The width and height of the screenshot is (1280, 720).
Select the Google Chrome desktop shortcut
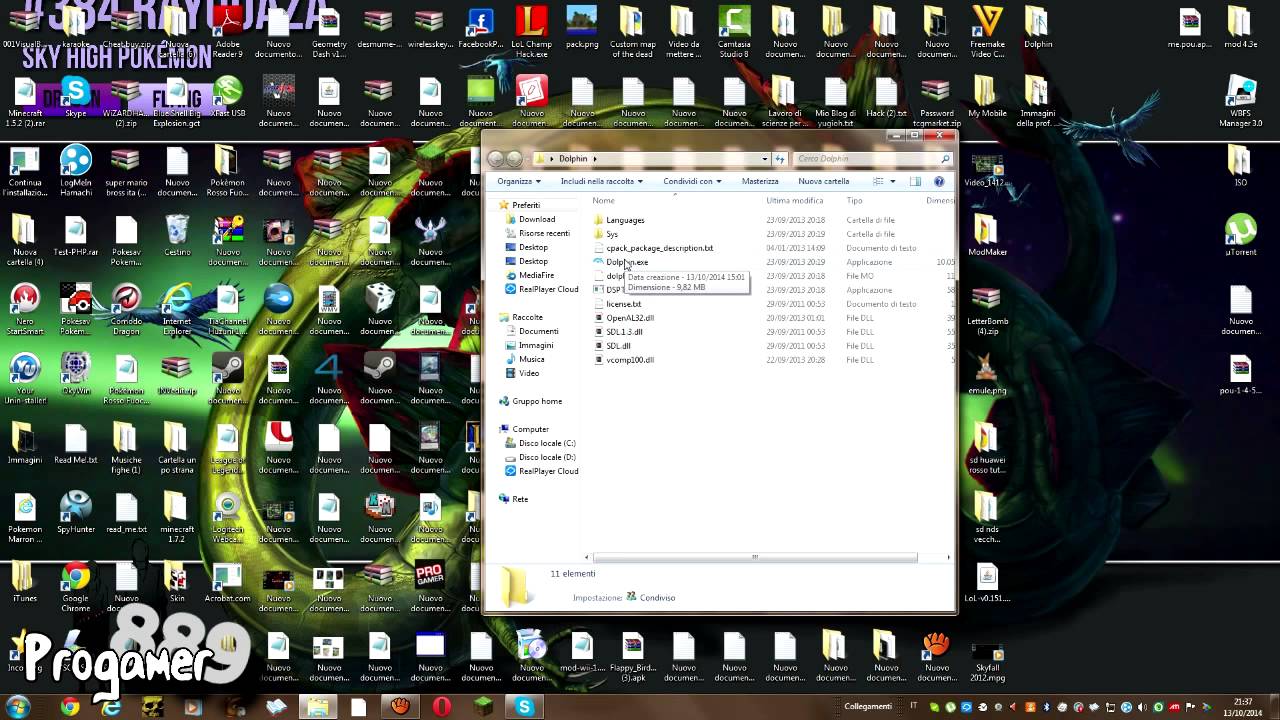point(76,588)
